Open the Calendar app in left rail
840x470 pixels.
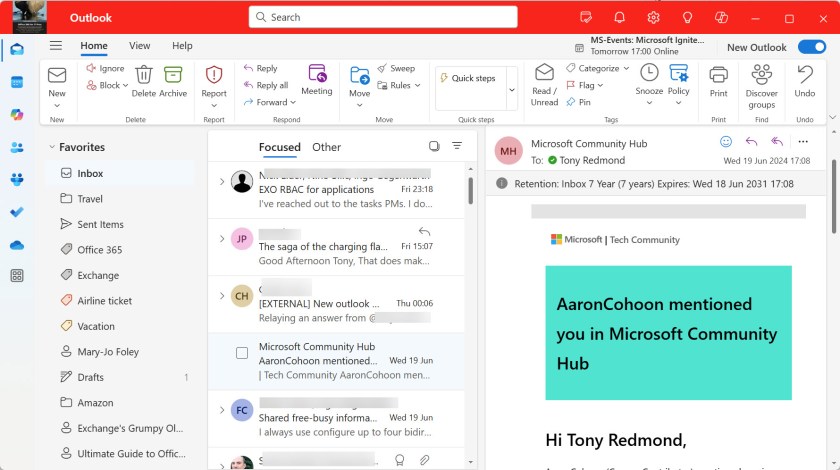(17, 82)
